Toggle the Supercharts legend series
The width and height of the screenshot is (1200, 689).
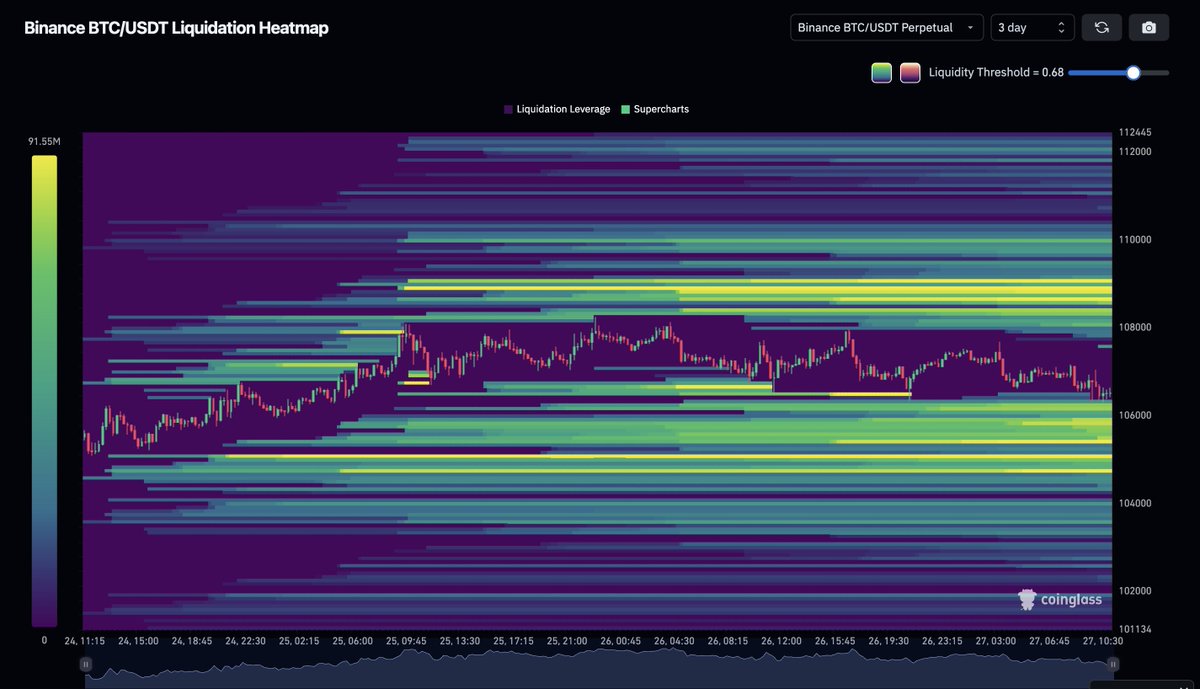655,109
